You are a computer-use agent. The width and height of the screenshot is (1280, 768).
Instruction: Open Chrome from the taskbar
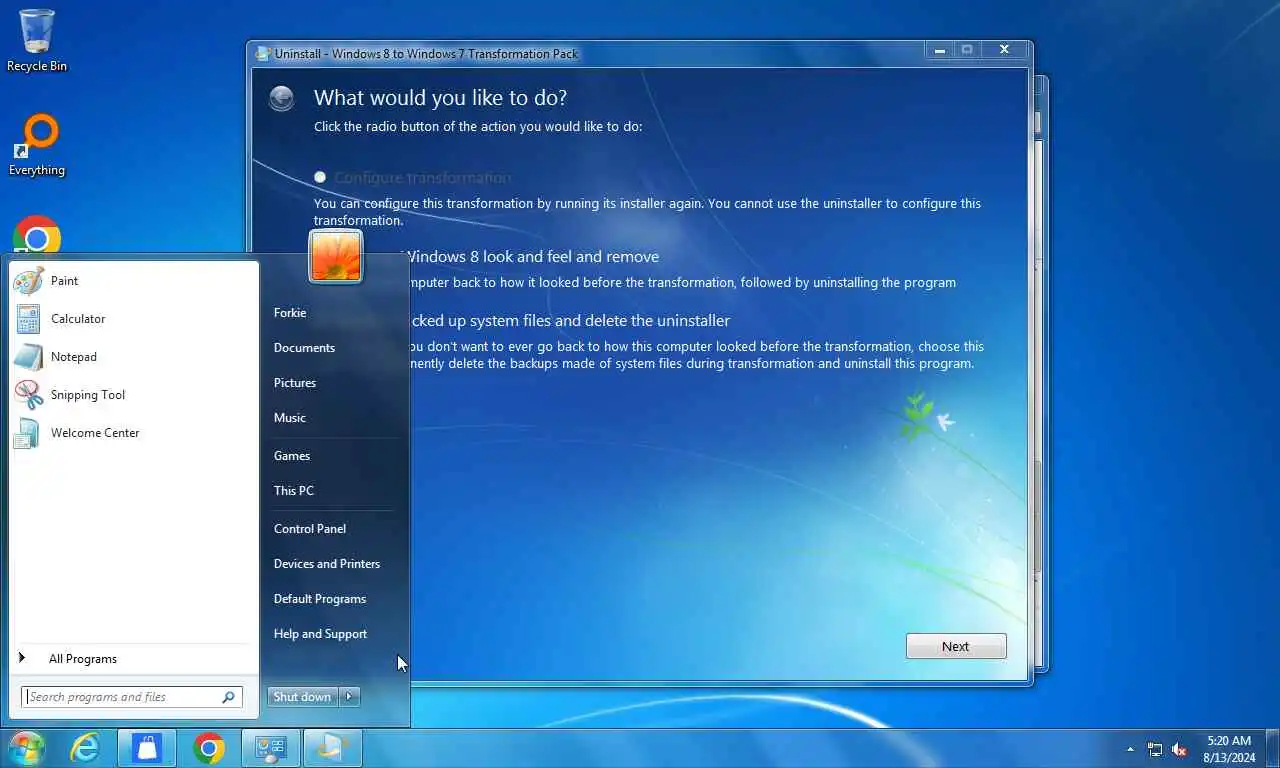(x=209, y=748)
